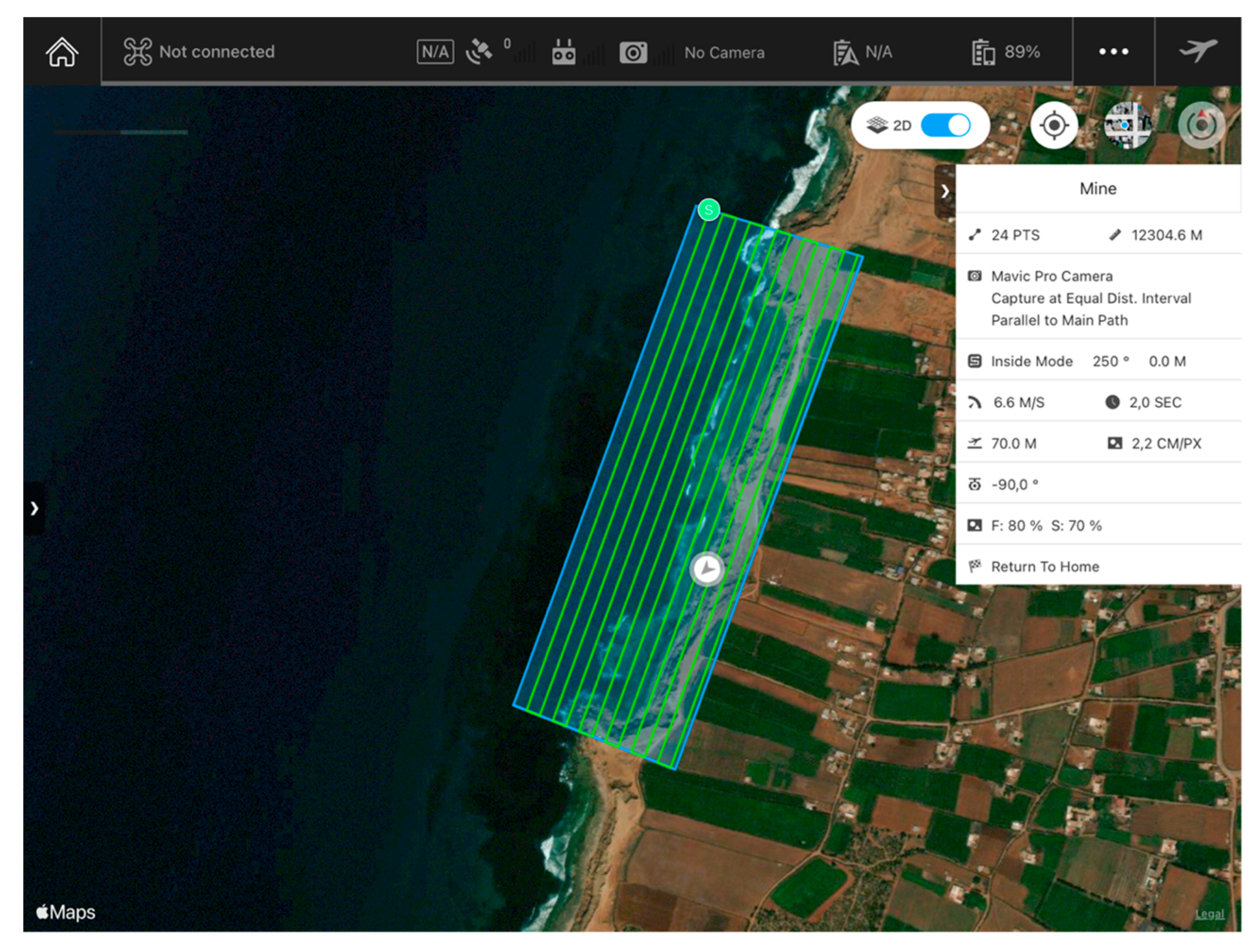Click the satellite GPS signal icon
The width and height of the screenshot is (1260, 952).
point(479,52)
